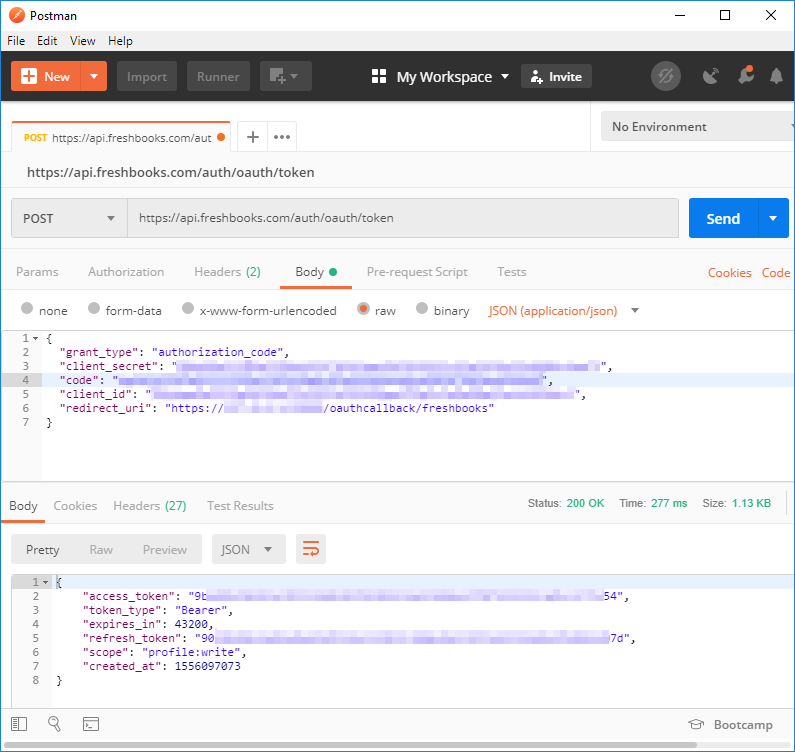Select the raw body radio button
Screen dimensions: 795x752
click(363, 308)
